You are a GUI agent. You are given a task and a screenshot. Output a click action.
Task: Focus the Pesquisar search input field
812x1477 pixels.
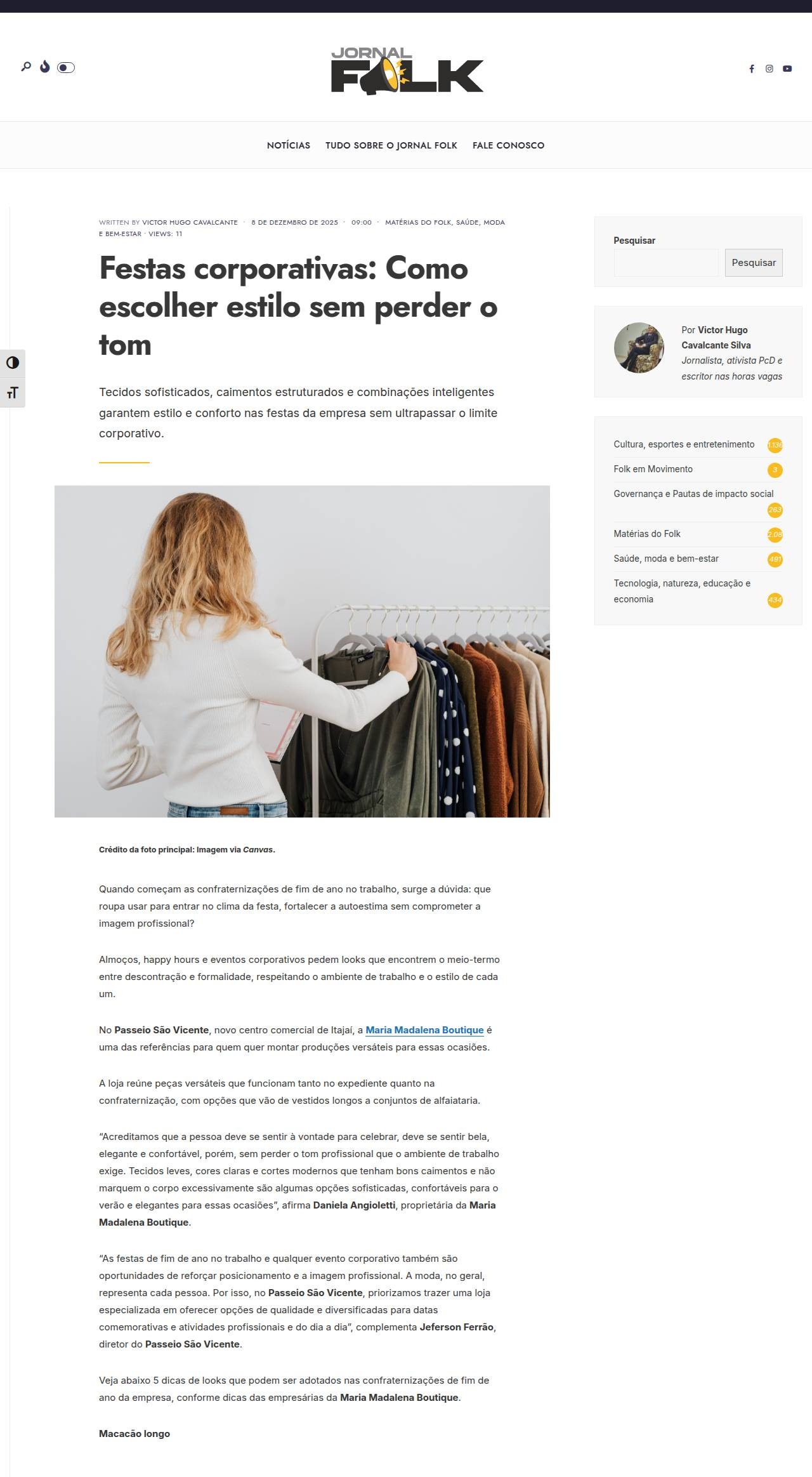[x=666, y=263]
